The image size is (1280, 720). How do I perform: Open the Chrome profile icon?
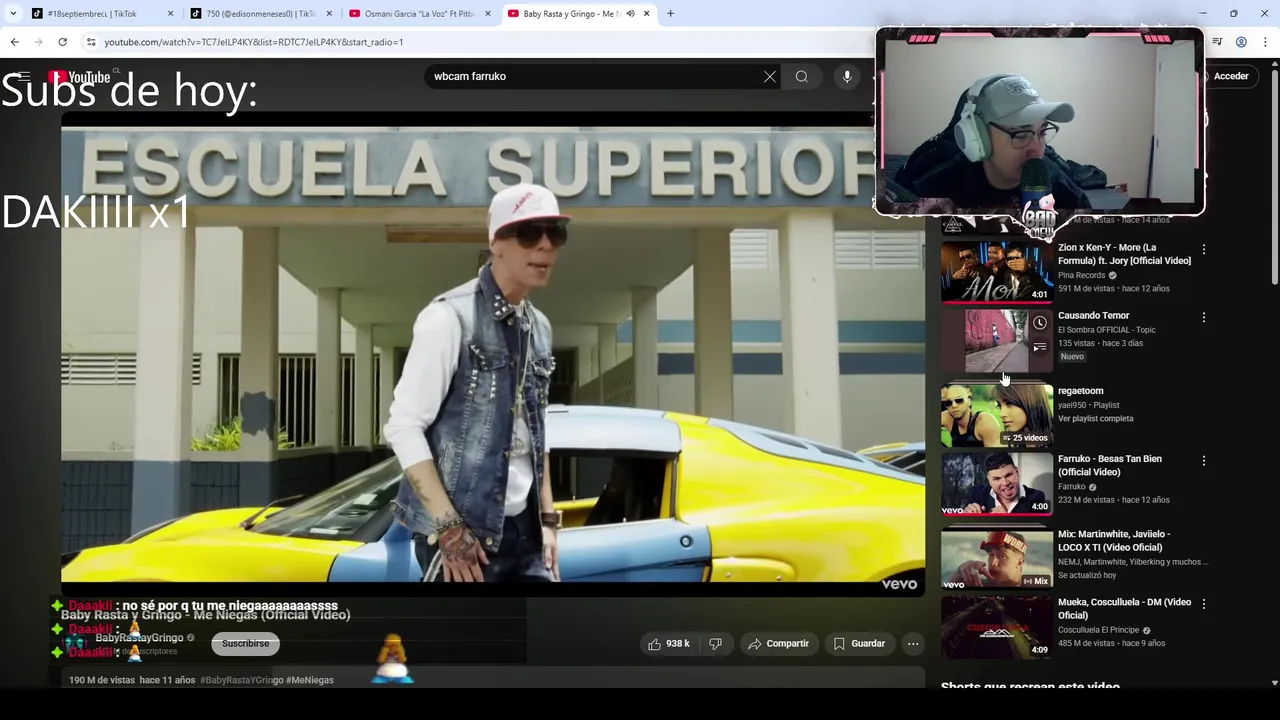point(1241,42)
